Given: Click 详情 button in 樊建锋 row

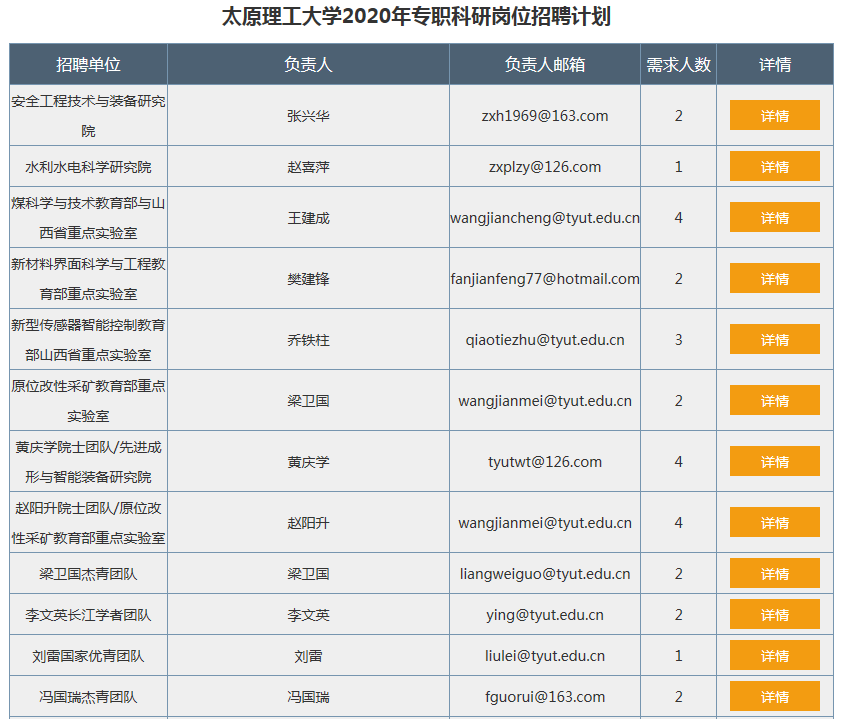Looking at the screenshot, I should click(774, 278).
